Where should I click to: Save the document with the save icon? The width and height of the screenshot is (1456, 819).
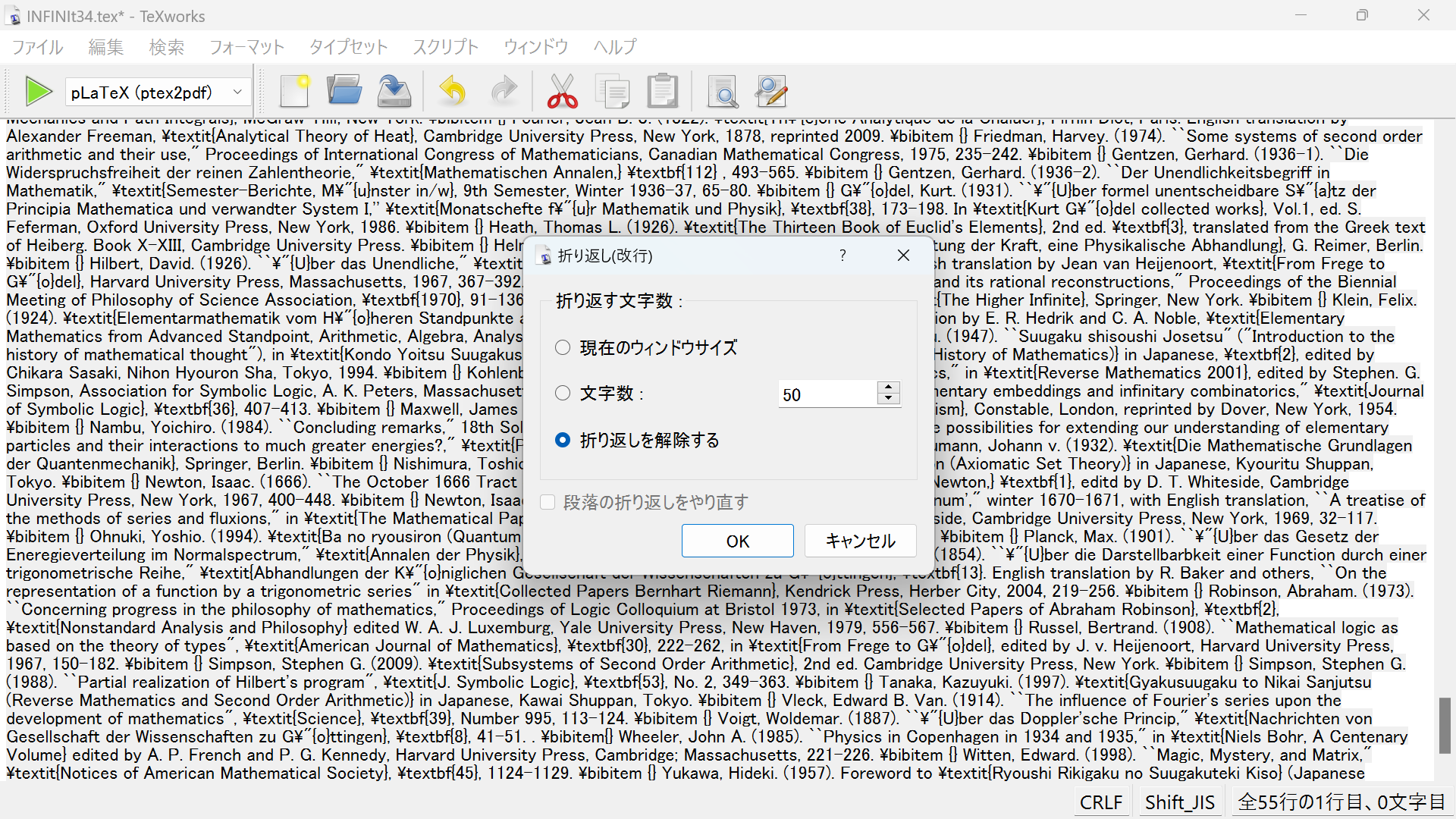pos(394,92)
